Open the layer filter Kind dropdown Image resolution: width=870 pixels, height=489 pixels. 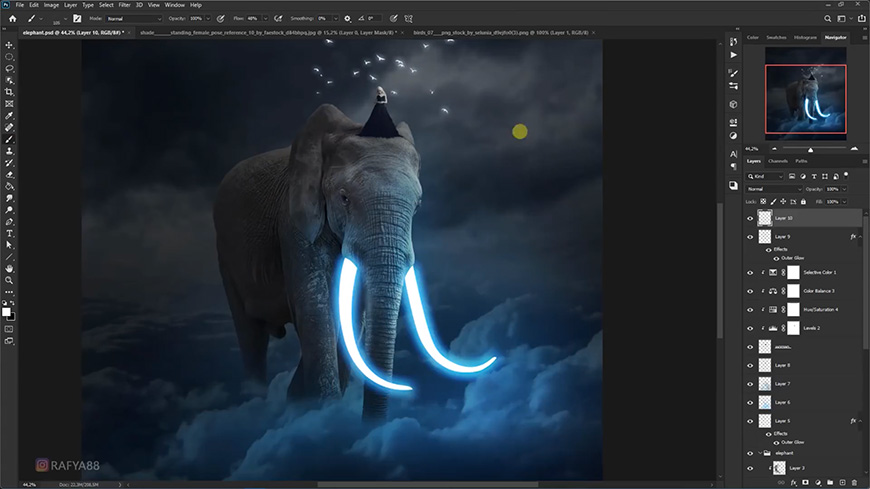pos(765,177)
